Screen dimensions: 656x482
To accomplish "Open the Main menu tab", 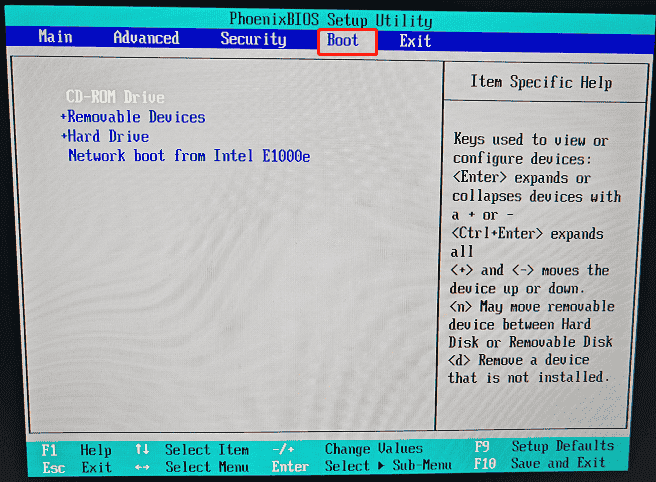I will coord(55,39).
